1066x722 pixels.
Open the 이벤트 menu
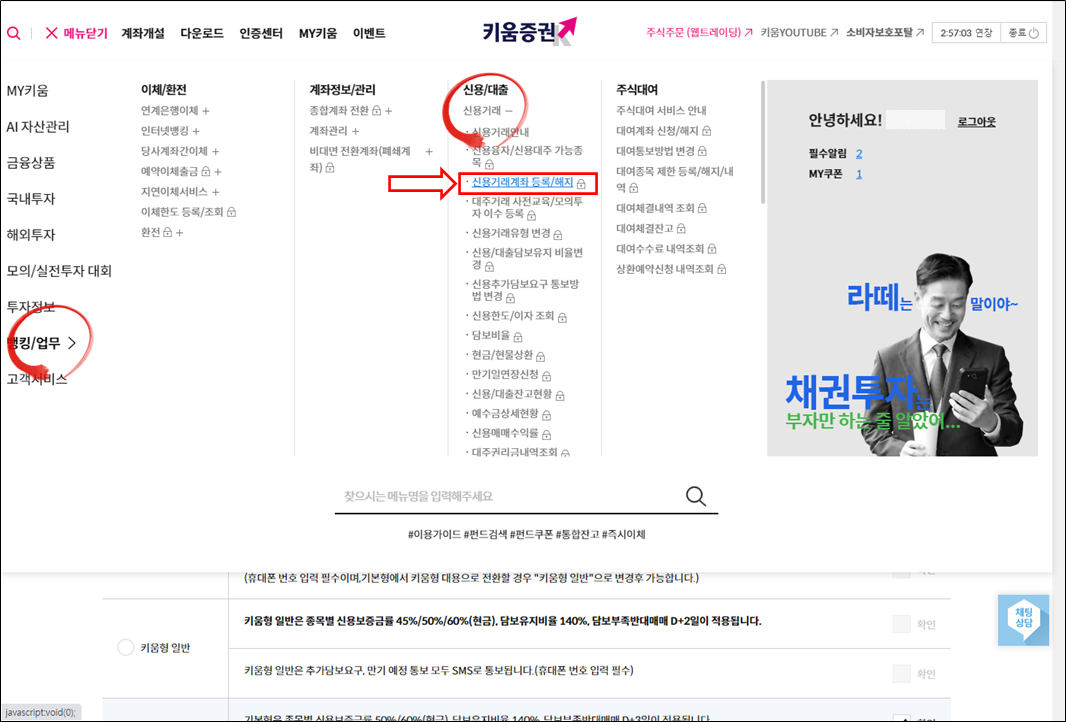369,33
